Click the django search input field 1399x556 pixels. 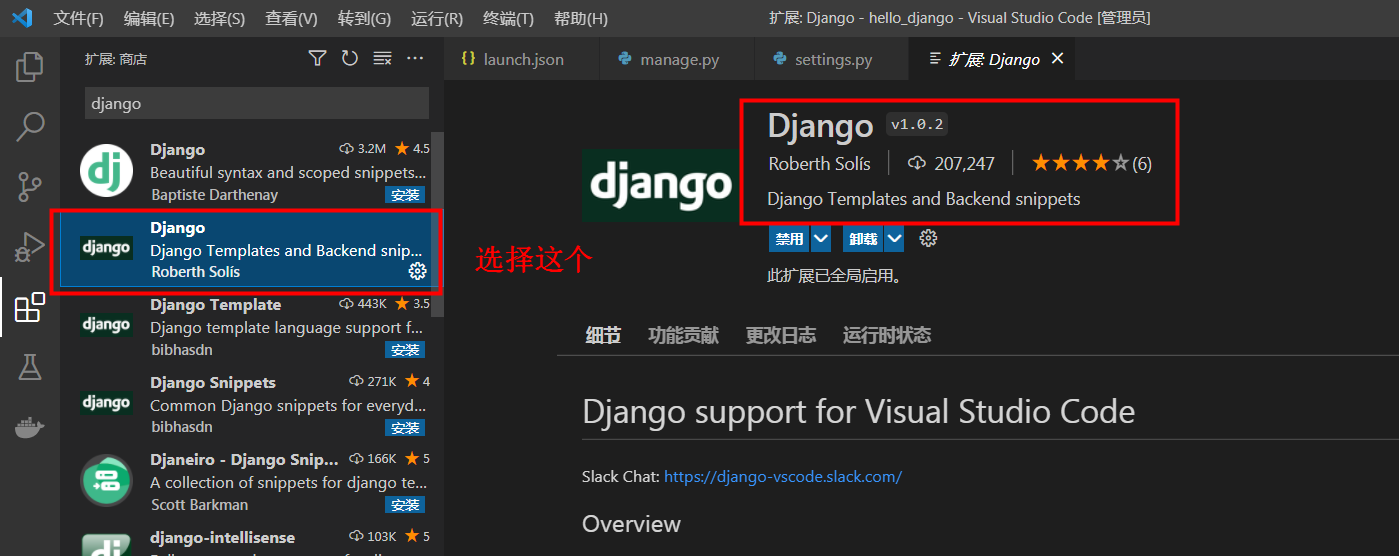[256, 103]
